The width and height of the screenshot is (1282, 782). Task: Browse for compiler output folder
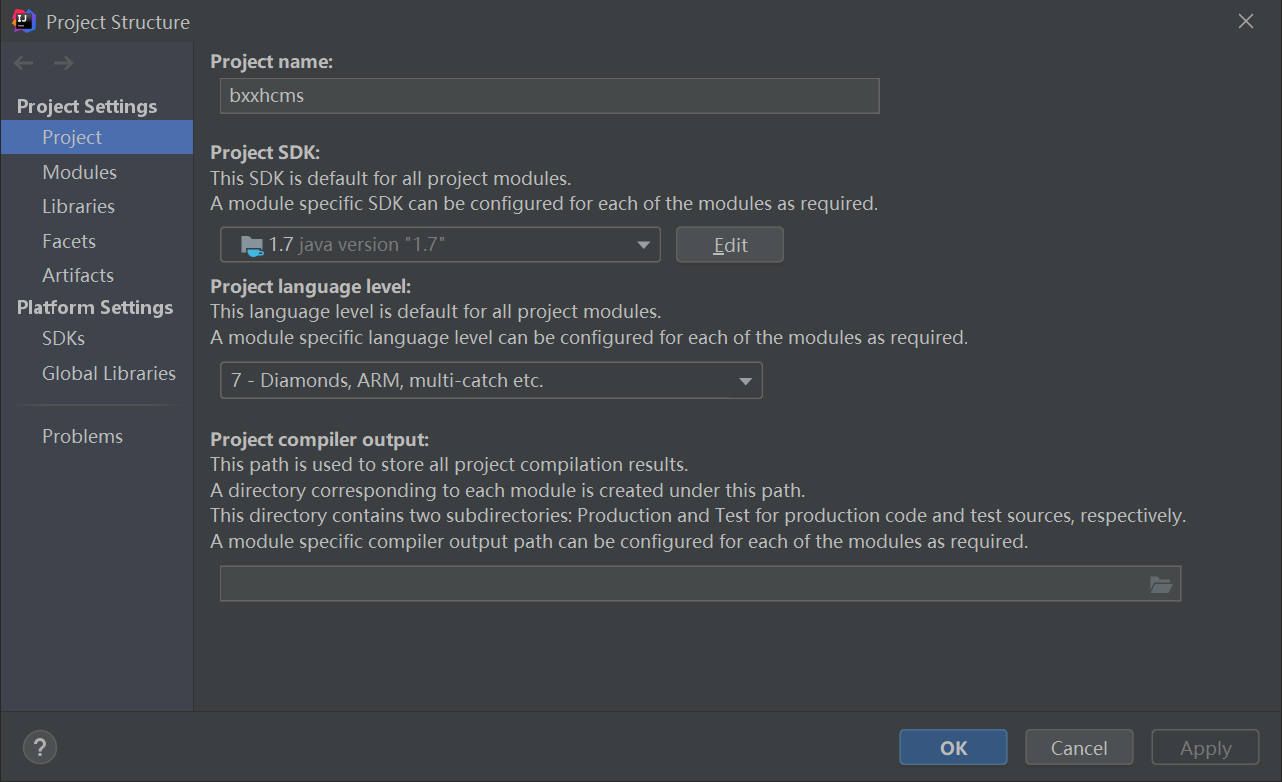[1160, 584]
